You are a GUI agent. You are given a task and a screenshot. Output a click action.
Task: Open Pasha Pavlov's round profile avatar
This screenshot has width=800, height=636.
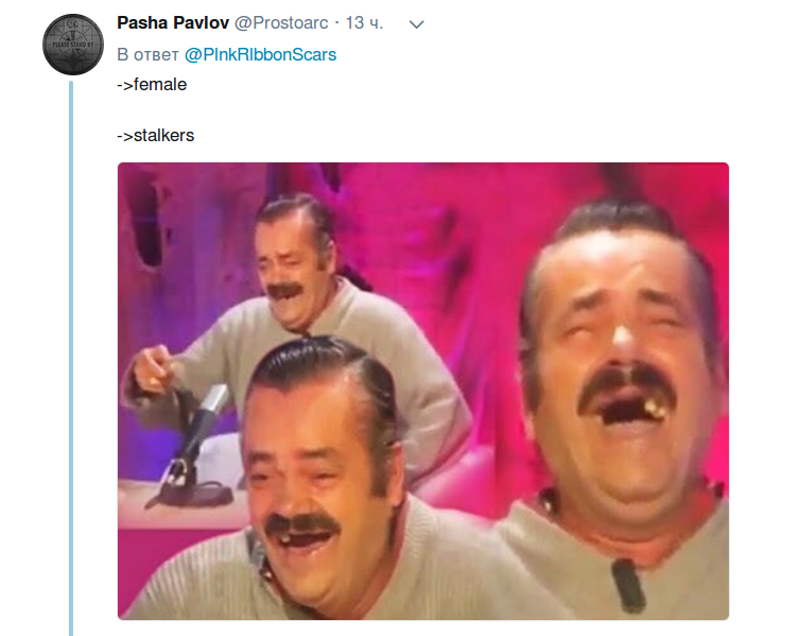pyautogui.click(x=73, y=44)
